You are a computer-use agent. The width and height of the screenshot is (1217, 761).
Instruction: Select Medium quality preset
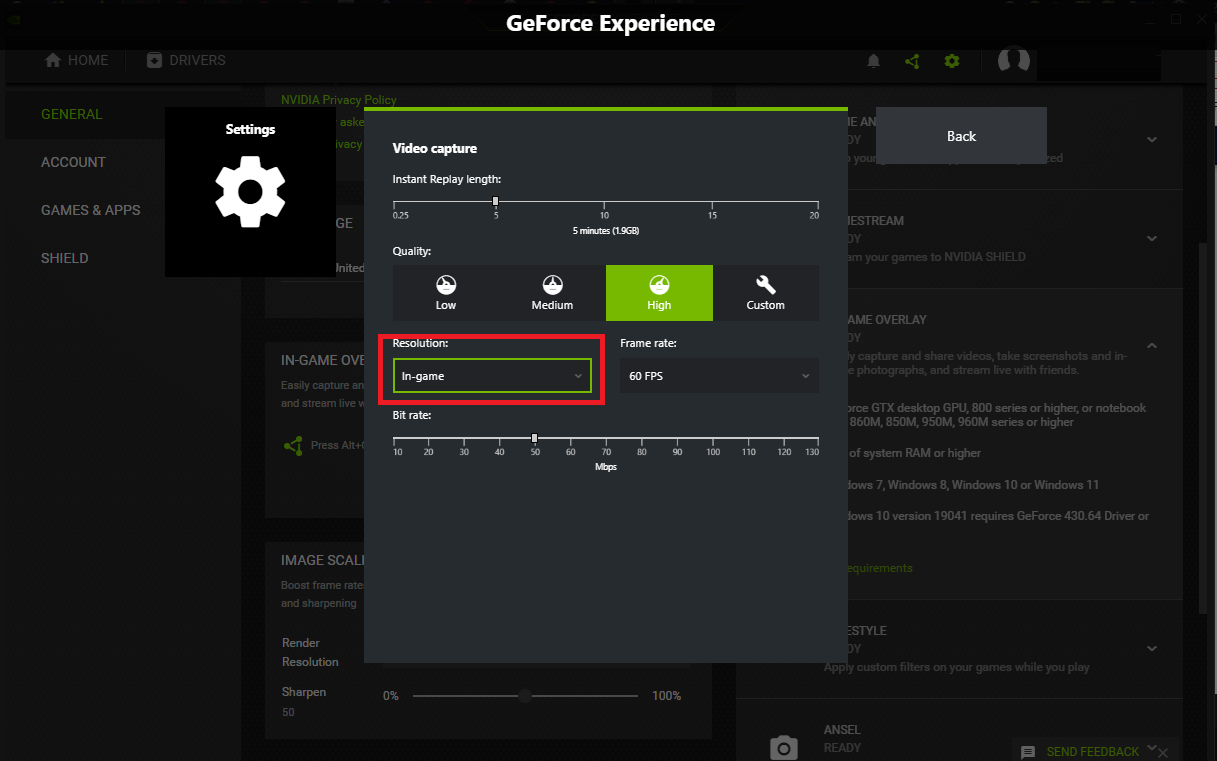tap(552, 293)
